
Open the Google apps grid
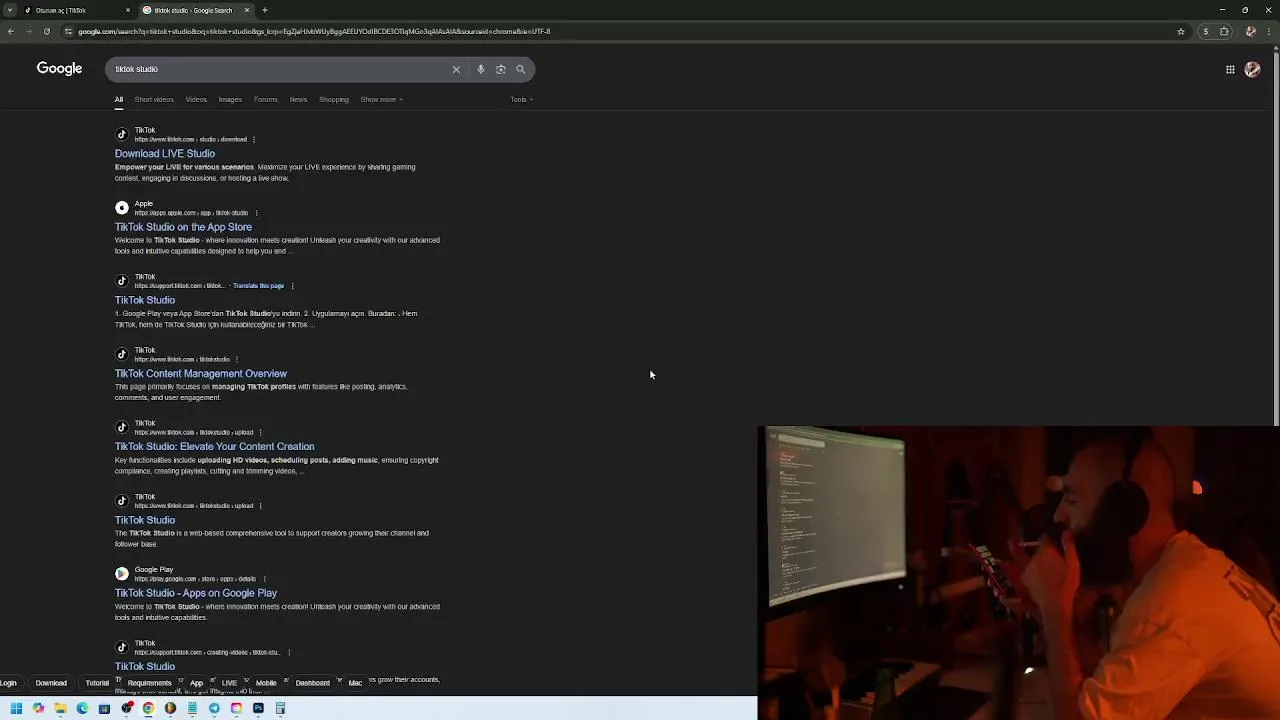(x=1230, y=69)
